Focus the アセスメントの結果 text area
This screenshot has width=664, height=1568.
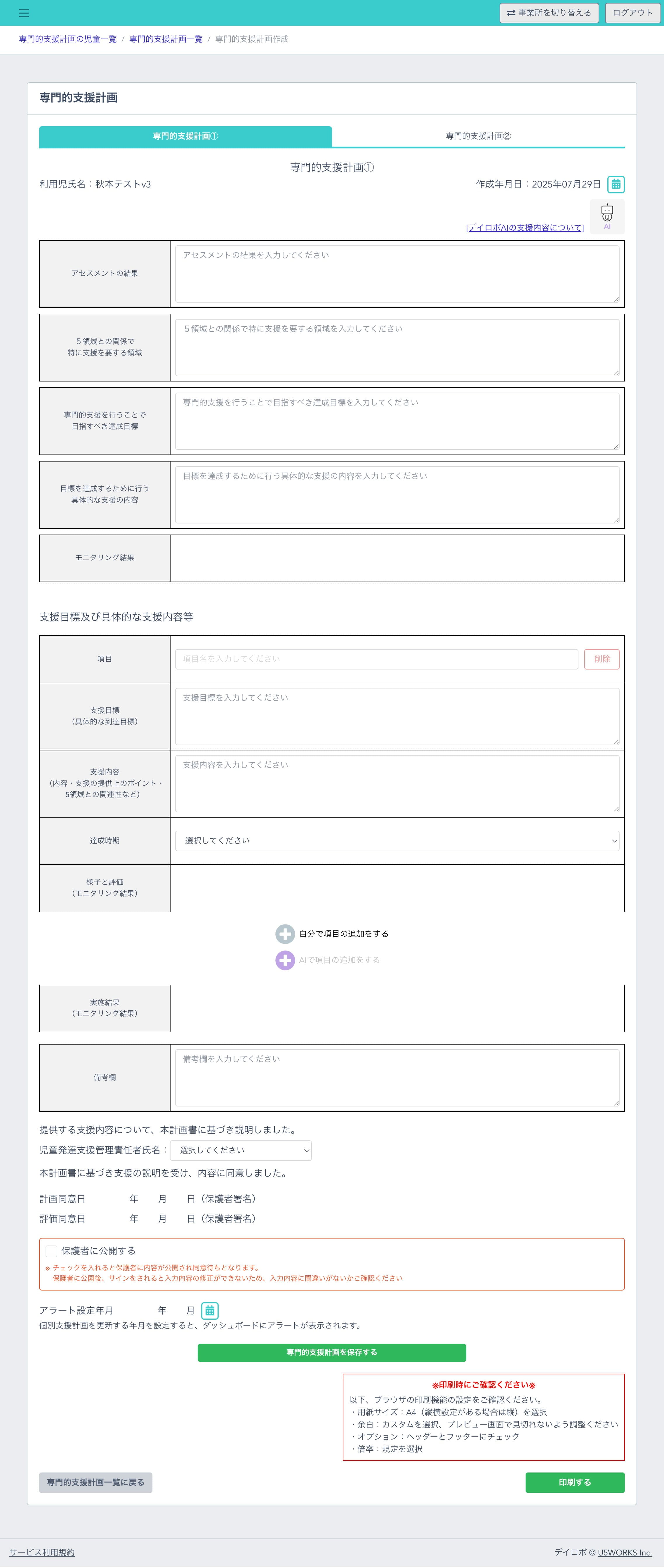[397, 274]
